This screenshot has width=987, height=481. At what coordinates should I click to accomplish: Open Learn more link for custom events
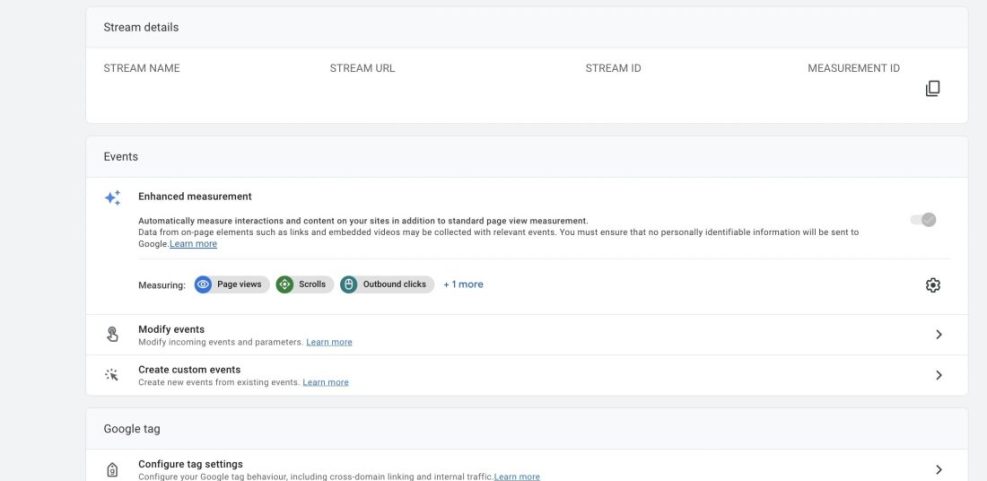click(x=325, y=382)
